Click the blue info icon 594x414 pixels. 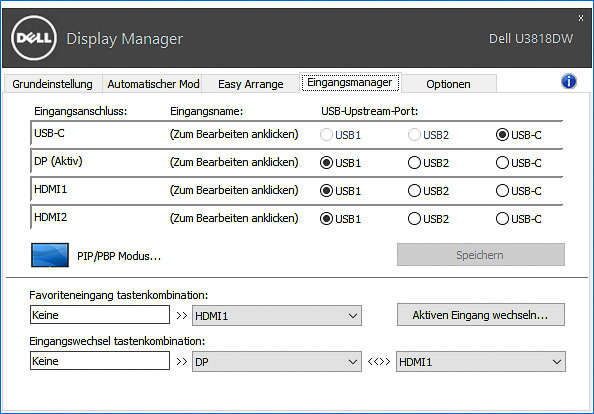click(x=569, y=81)
